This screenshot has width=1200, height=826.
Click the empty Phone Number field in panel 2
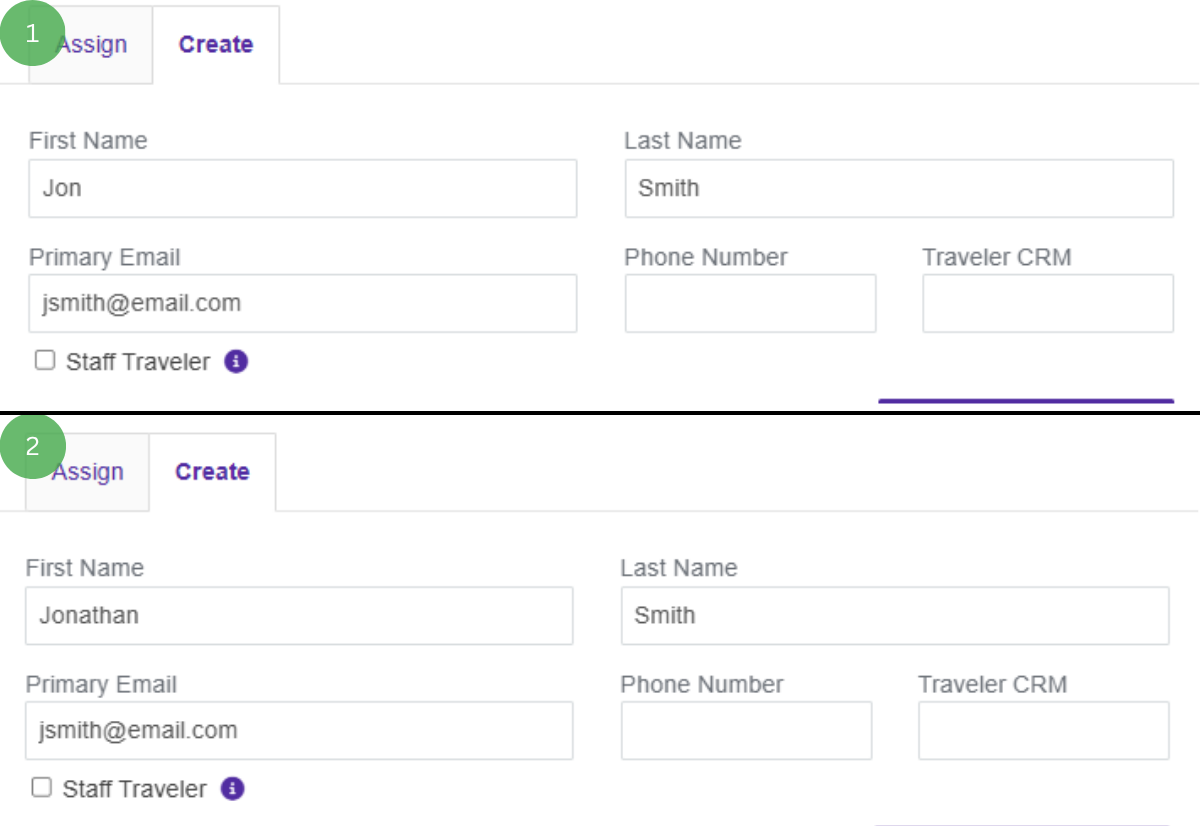coord(747,730)
